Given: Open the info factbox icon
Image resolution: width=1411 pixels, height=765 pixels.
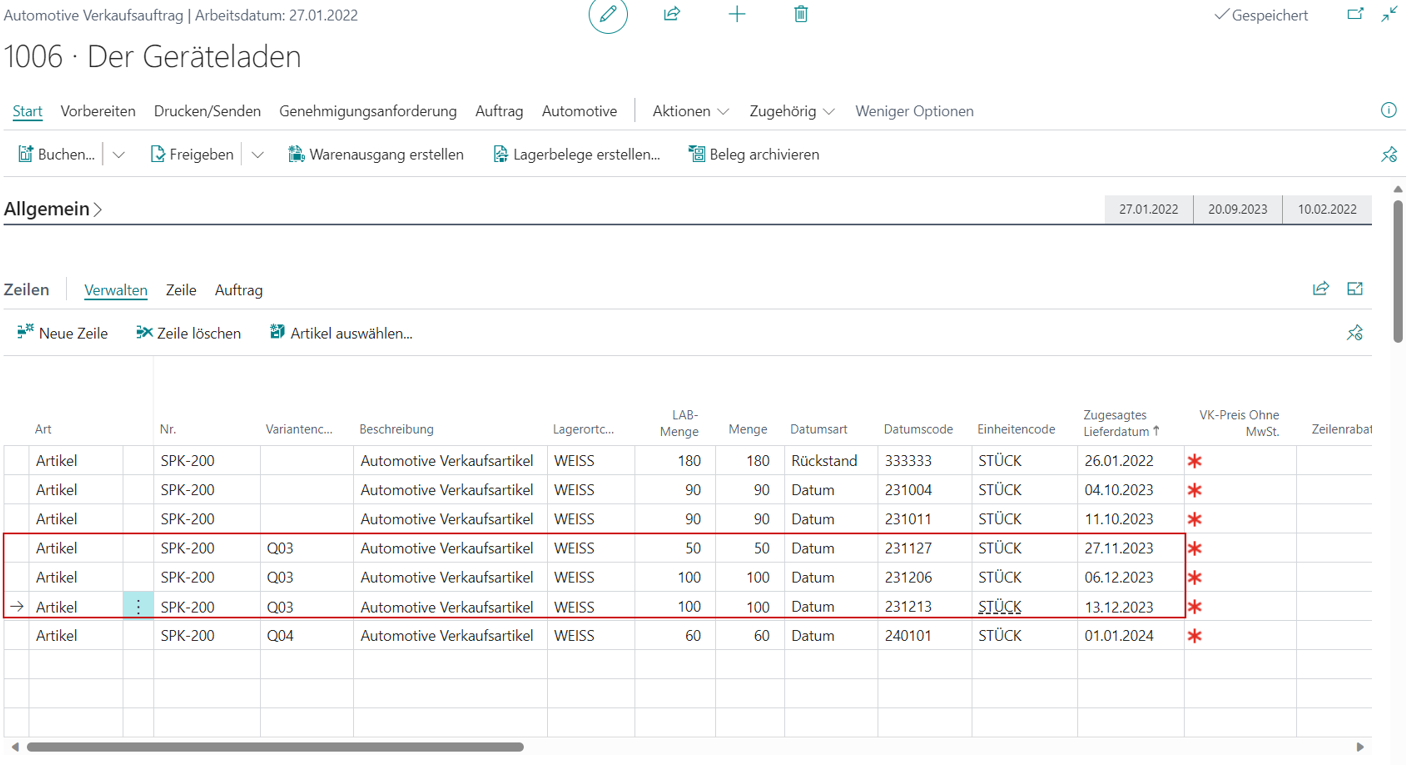Looking at the screenshot, I should click(1388, 111).
